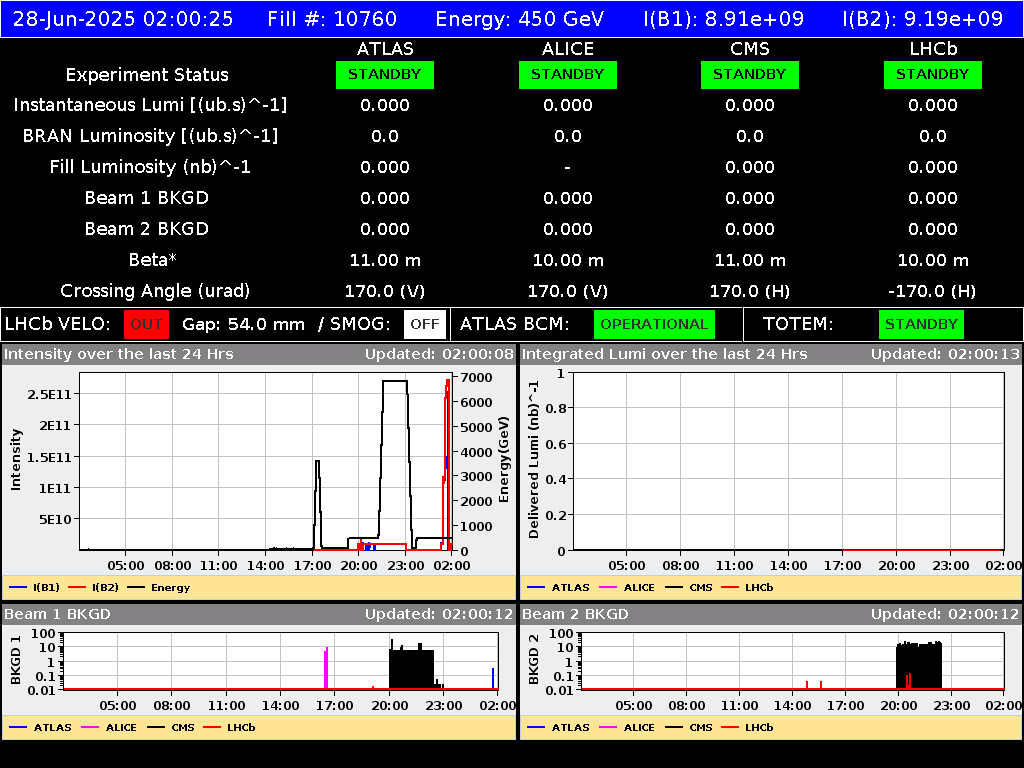Select the Energy: 450 GeV text
Screen dimensions: 1024x768
520,18
